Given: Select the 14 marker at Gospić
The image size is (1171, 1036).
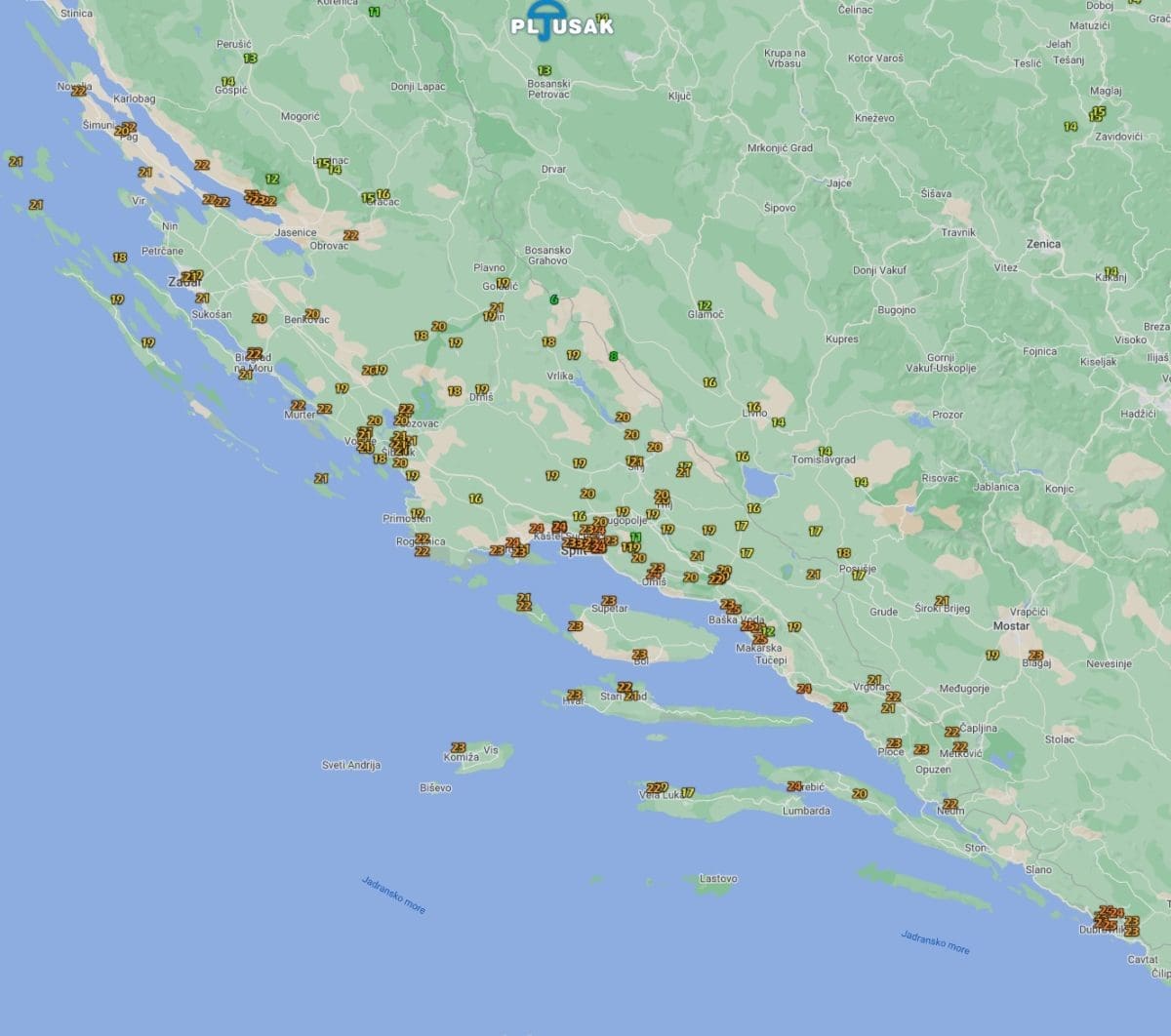Looking at the screenshot, I should point(227,82).
